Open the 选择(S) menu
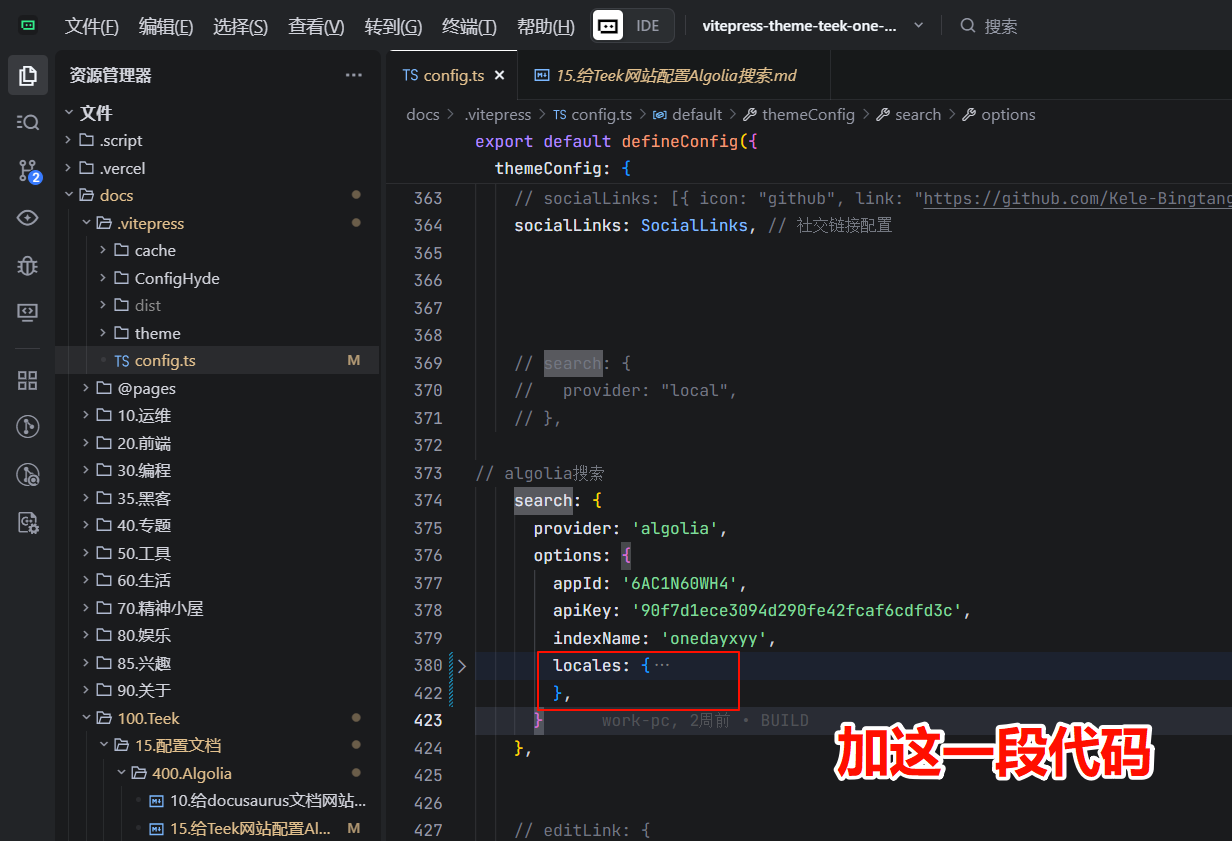The width and height of the screenshot is (1232, 841). tap(240, 27)
